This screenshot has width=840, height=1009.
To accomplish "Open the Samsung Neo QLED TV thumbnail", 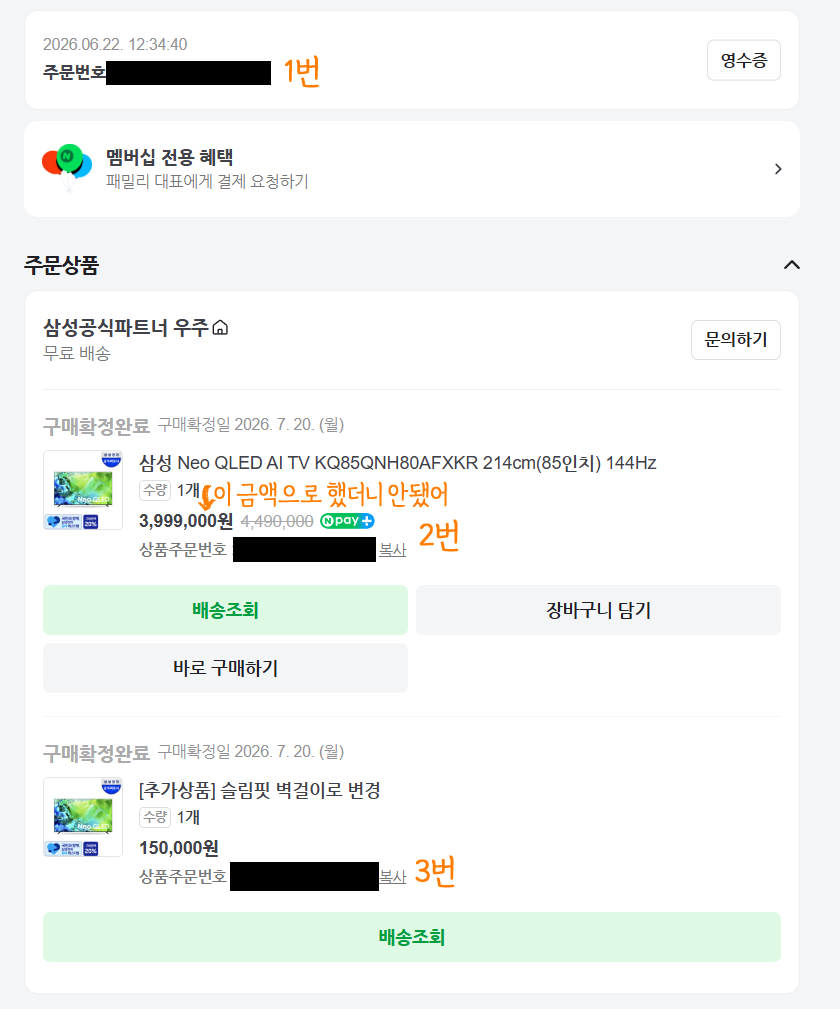I will (x=83, y=490).
